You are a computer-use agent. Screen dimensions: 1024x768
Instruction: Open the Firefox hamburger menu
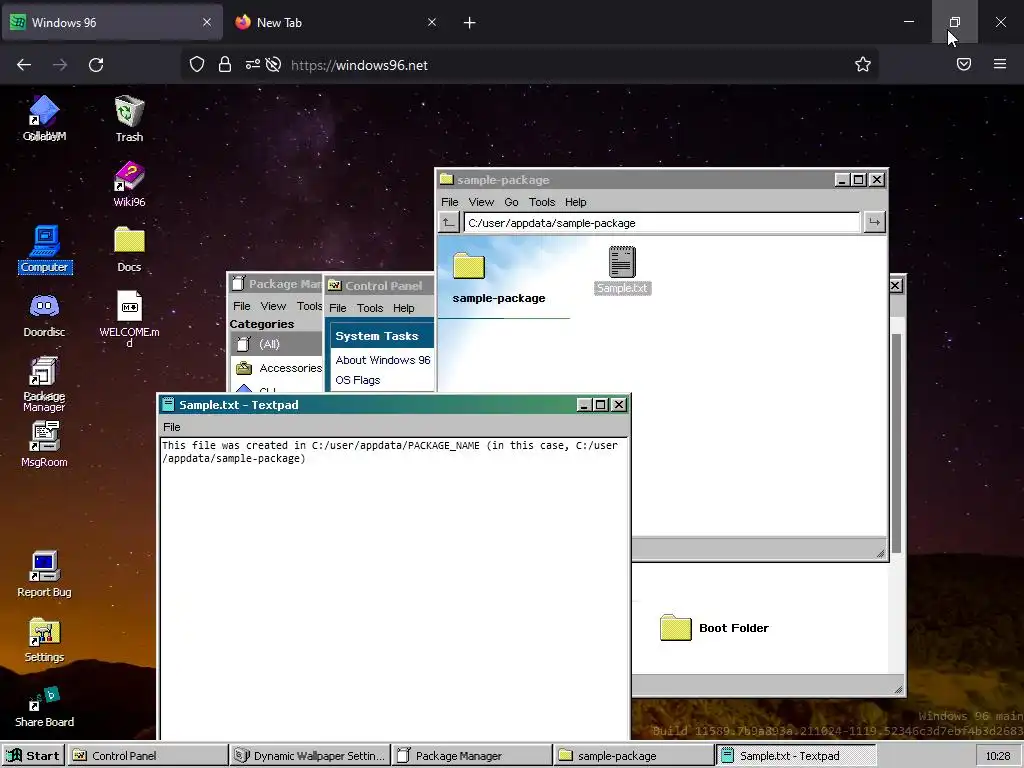coord(1000,64)
